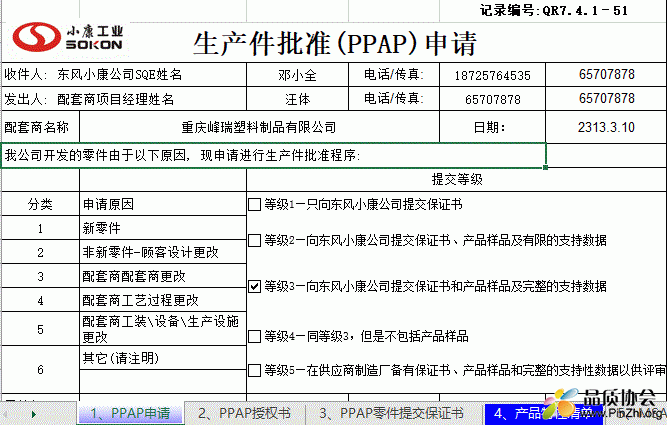
Task: Select the 配套商工装\设备\生产设施更改 cell
Action: pos(163,329)
